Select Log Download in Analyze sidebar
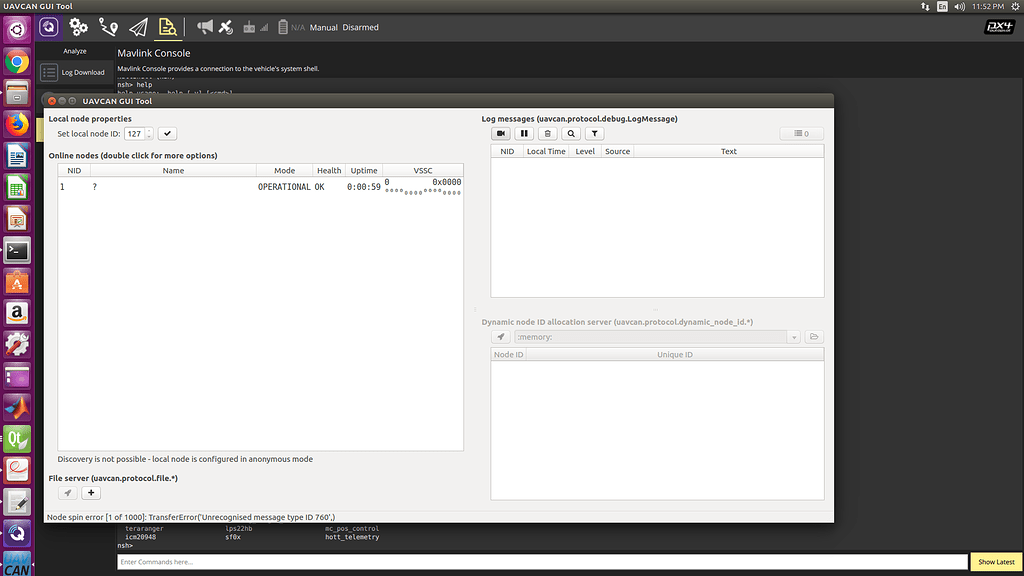Image resolution: width=1024 pixels, height=576 pixels. [75, 72]
